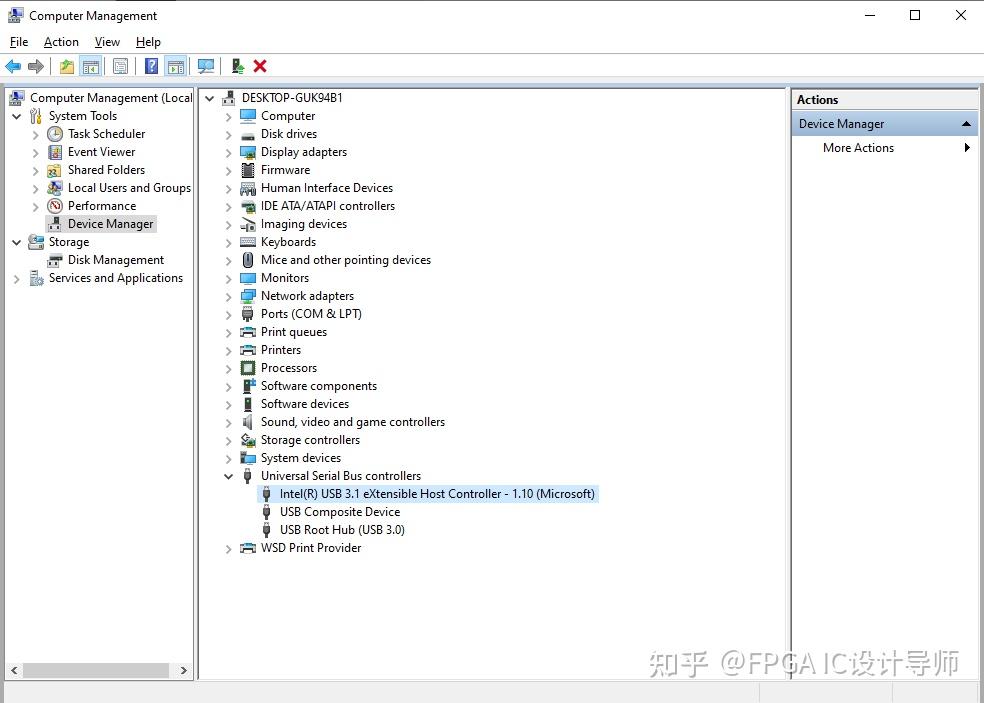This screenshot has width=984, height=703.
Task: Click the Properties icon in the toolbar
Action: pyautogui.click(x=120, y=66)
